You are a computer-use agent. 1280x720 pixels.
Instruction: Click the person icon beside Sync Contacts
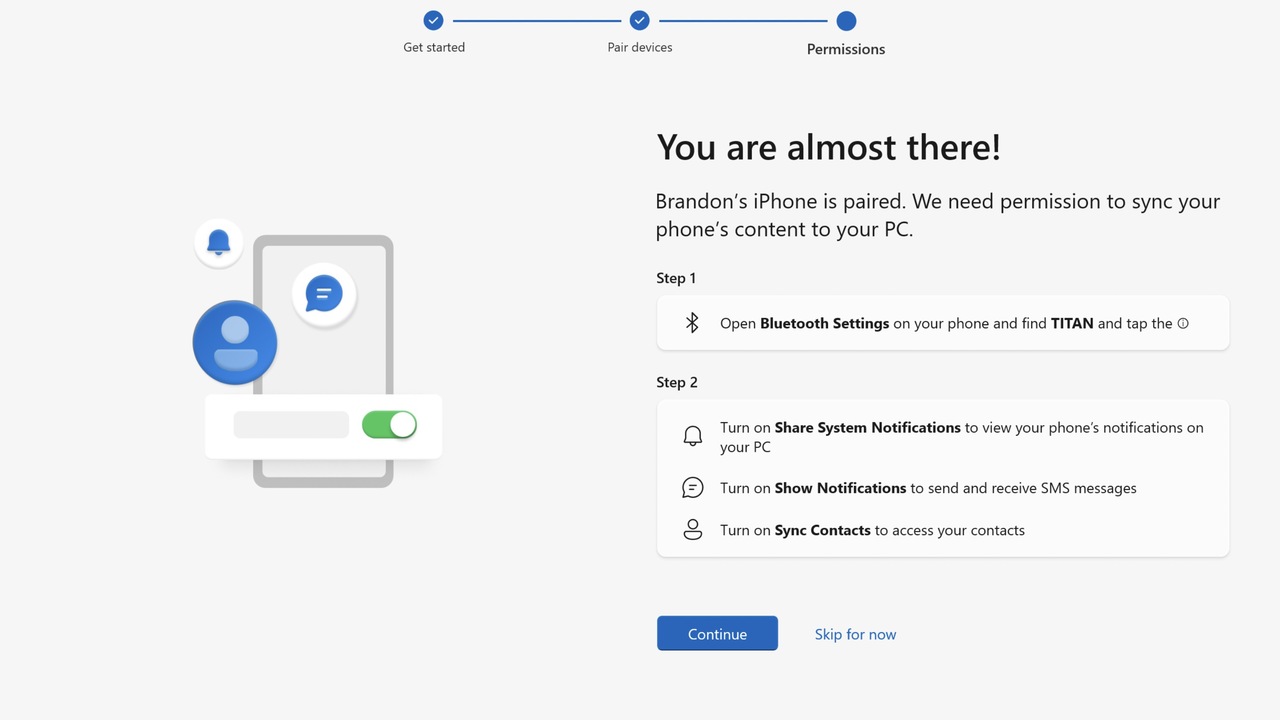(x=692, y=530)
